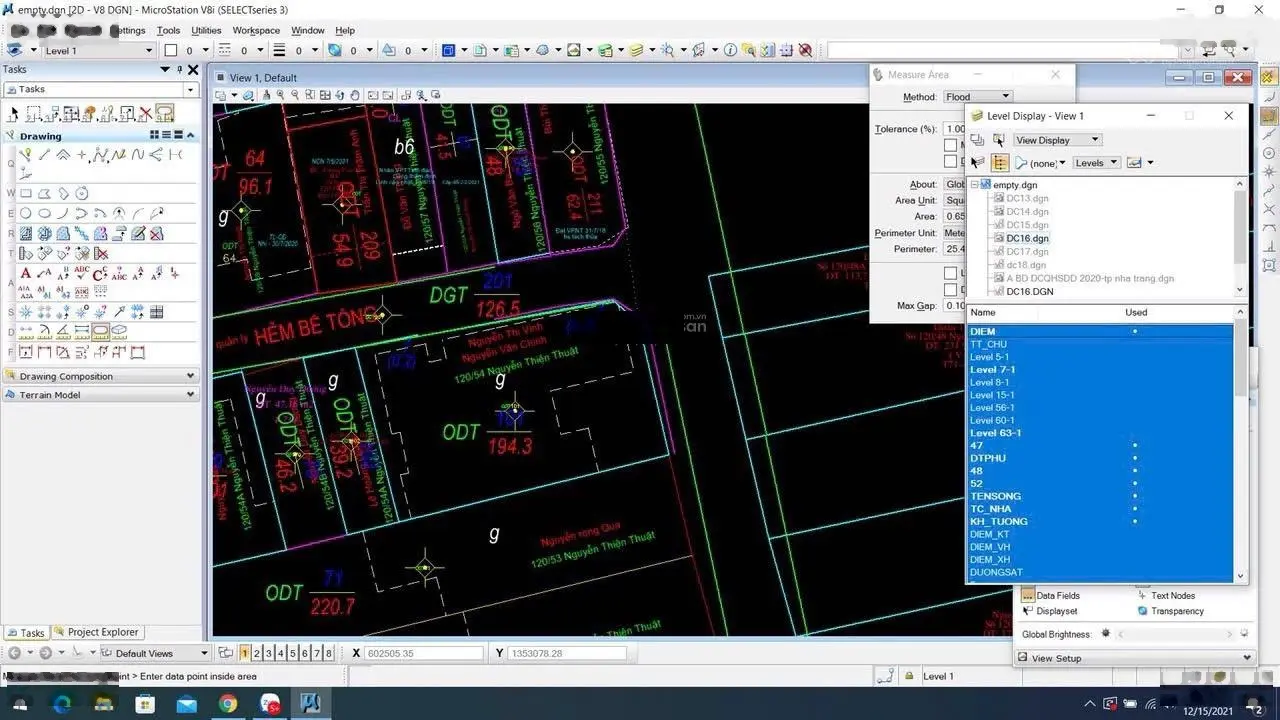Click the X coordinate field
This screenshot has height=720, width=1280.
click(424, 653)
